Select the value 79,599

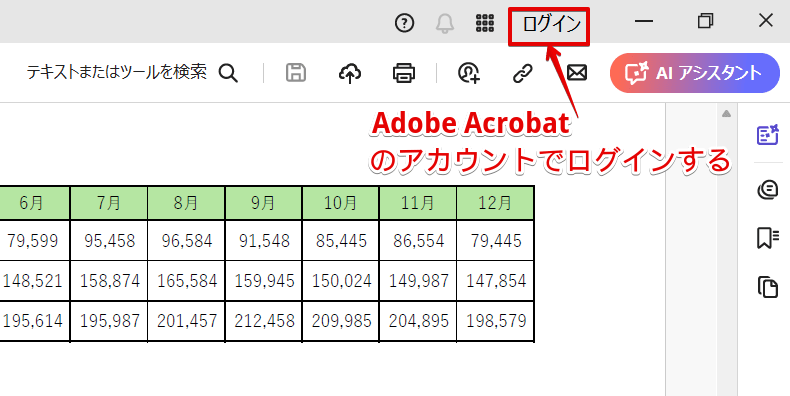(x=32, y=241)
